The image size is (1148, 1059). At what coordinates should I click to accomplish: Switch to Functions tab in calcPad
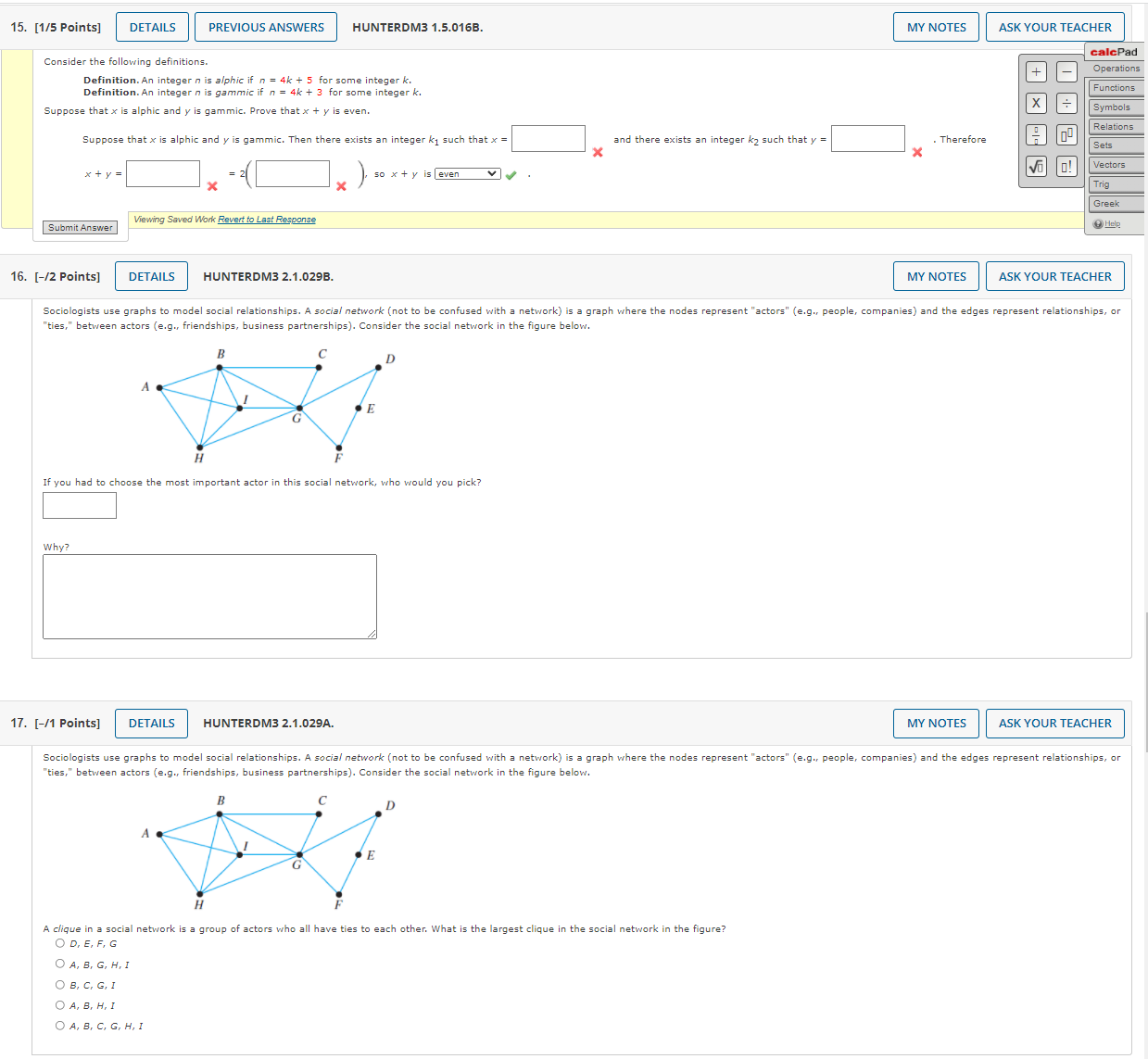point(1116,88)
